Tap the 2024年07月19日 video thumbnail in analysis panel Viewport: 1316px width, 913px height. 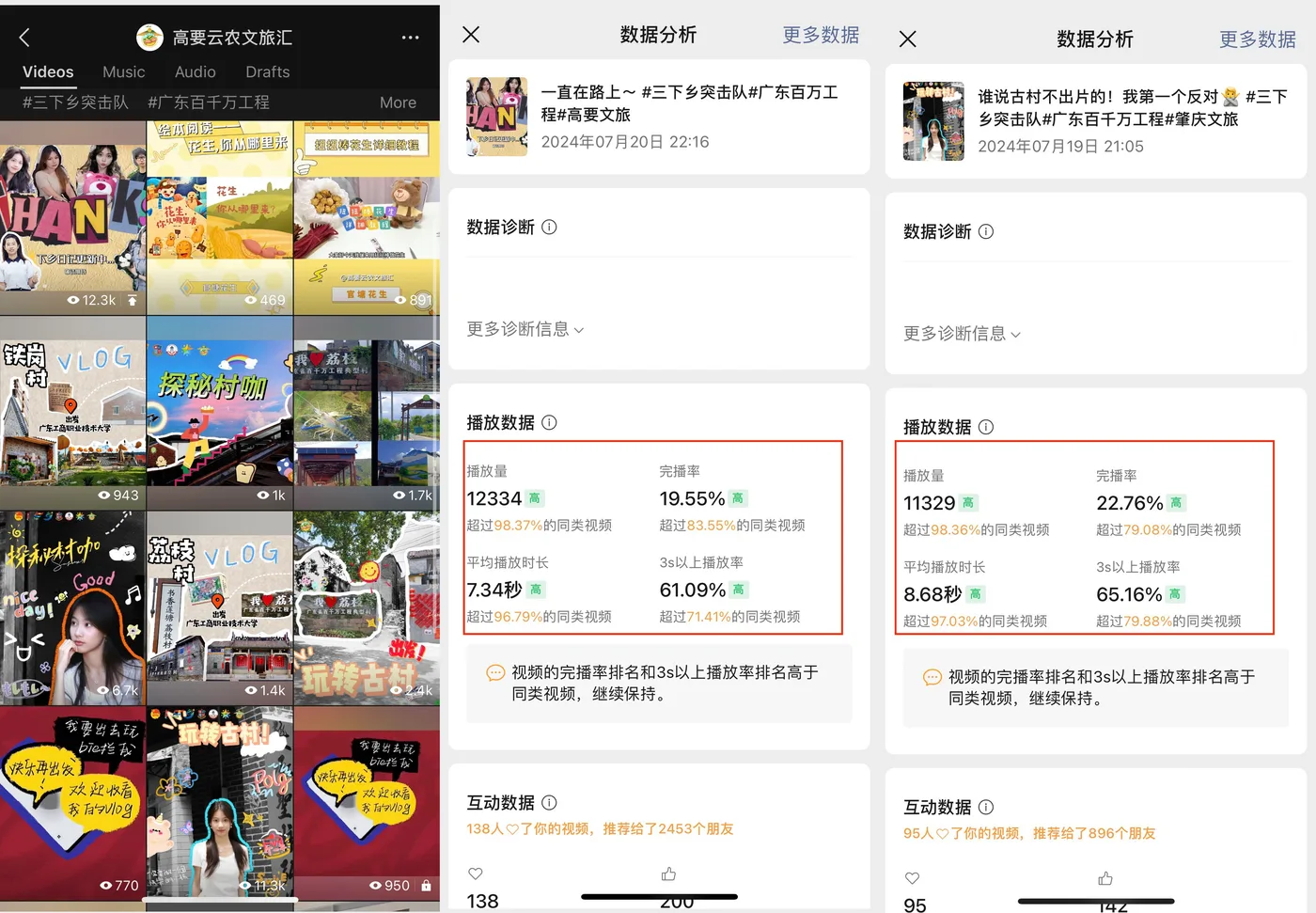tap(933, 121)
